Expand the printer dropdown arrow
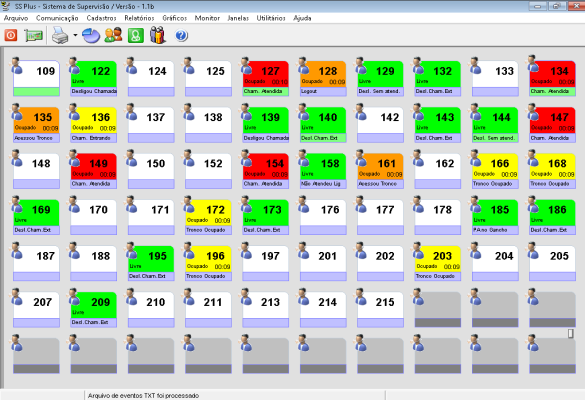585x400 pixels. tap(75, 35)
